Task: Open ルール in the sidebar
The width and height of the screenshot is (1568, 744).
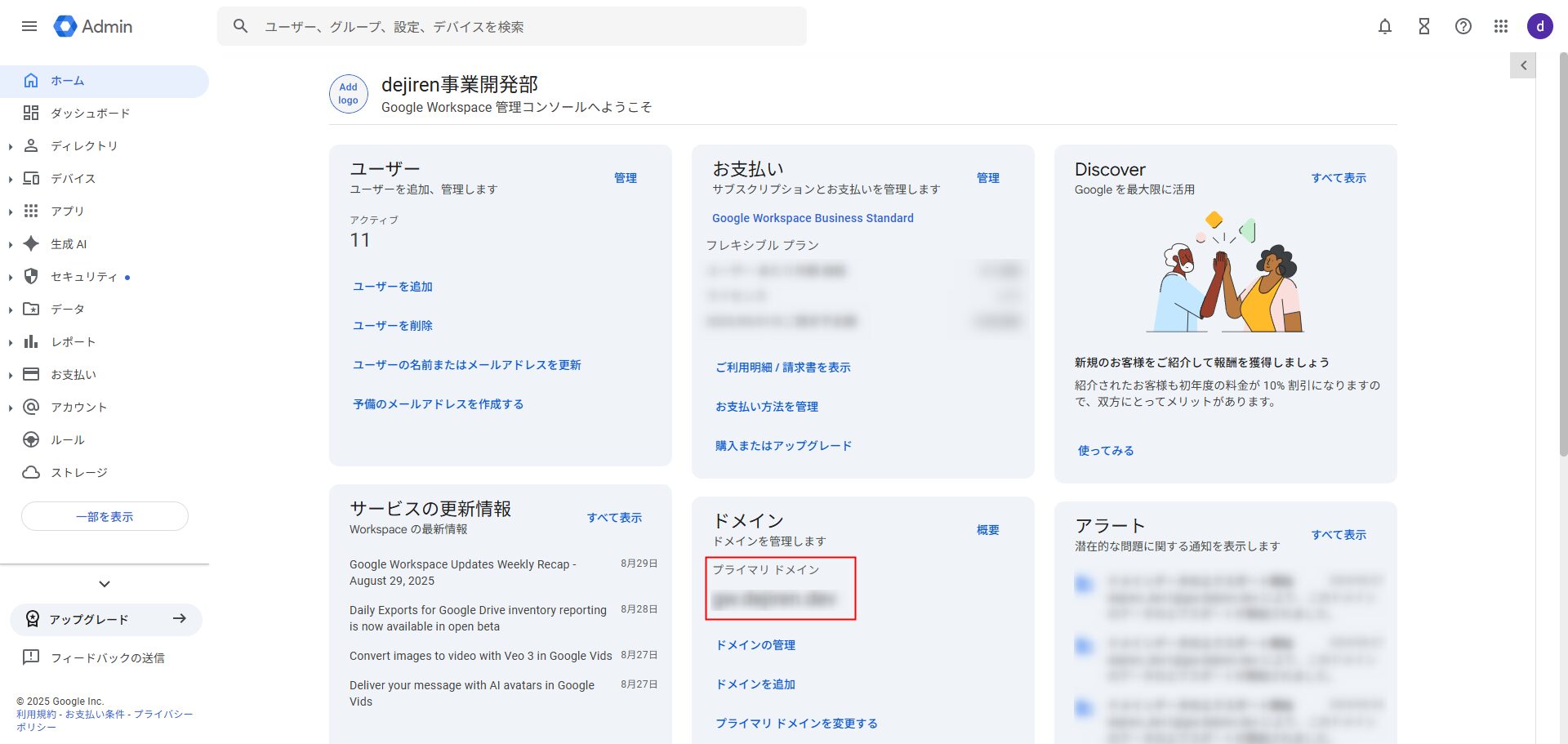Action: coord(67,440)
